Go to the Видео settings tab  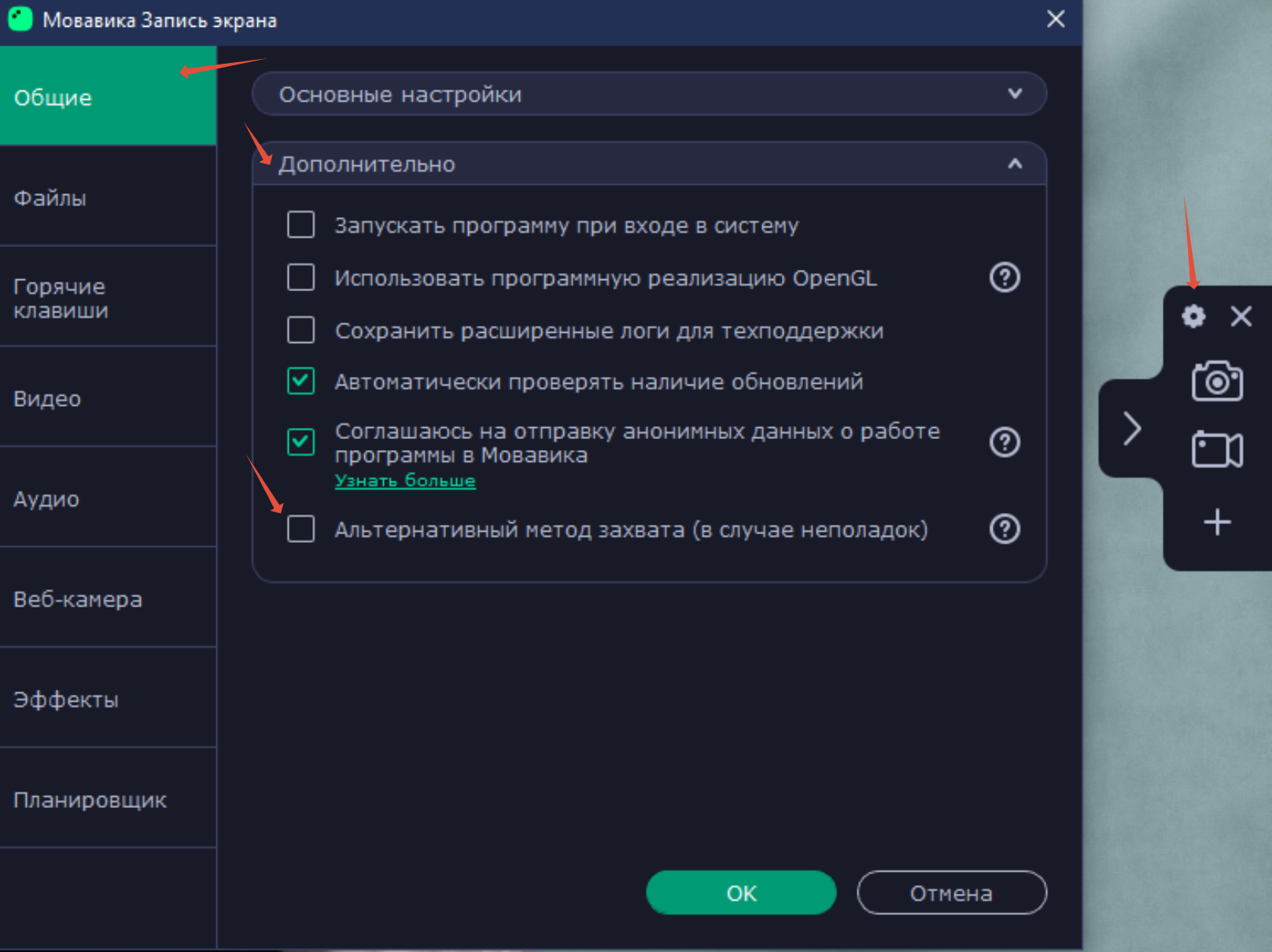tap(108, 397)
